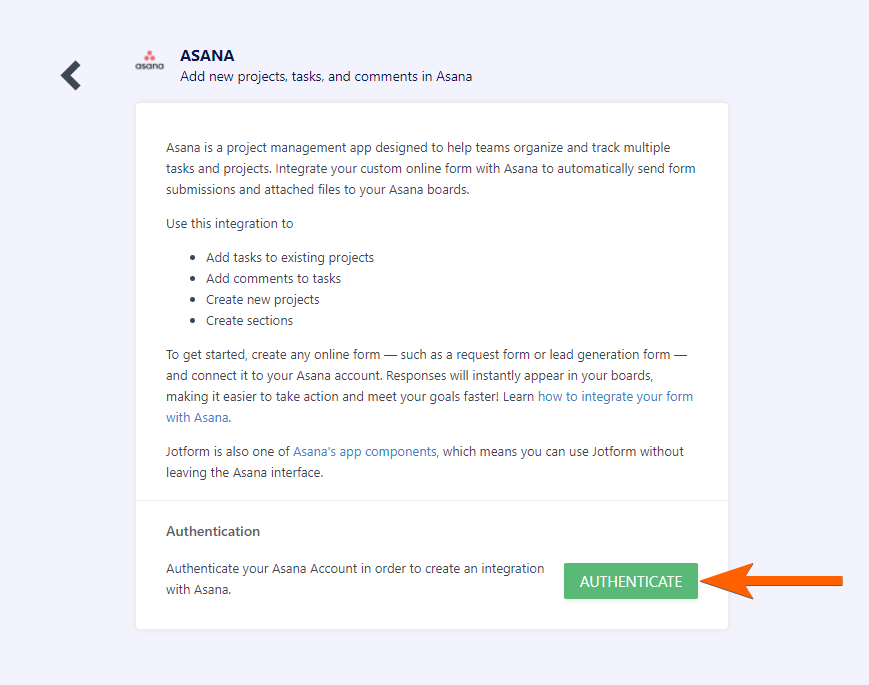
Task: Click the "Asana is a project management app" paragraph
Action: tap(430, 168)
